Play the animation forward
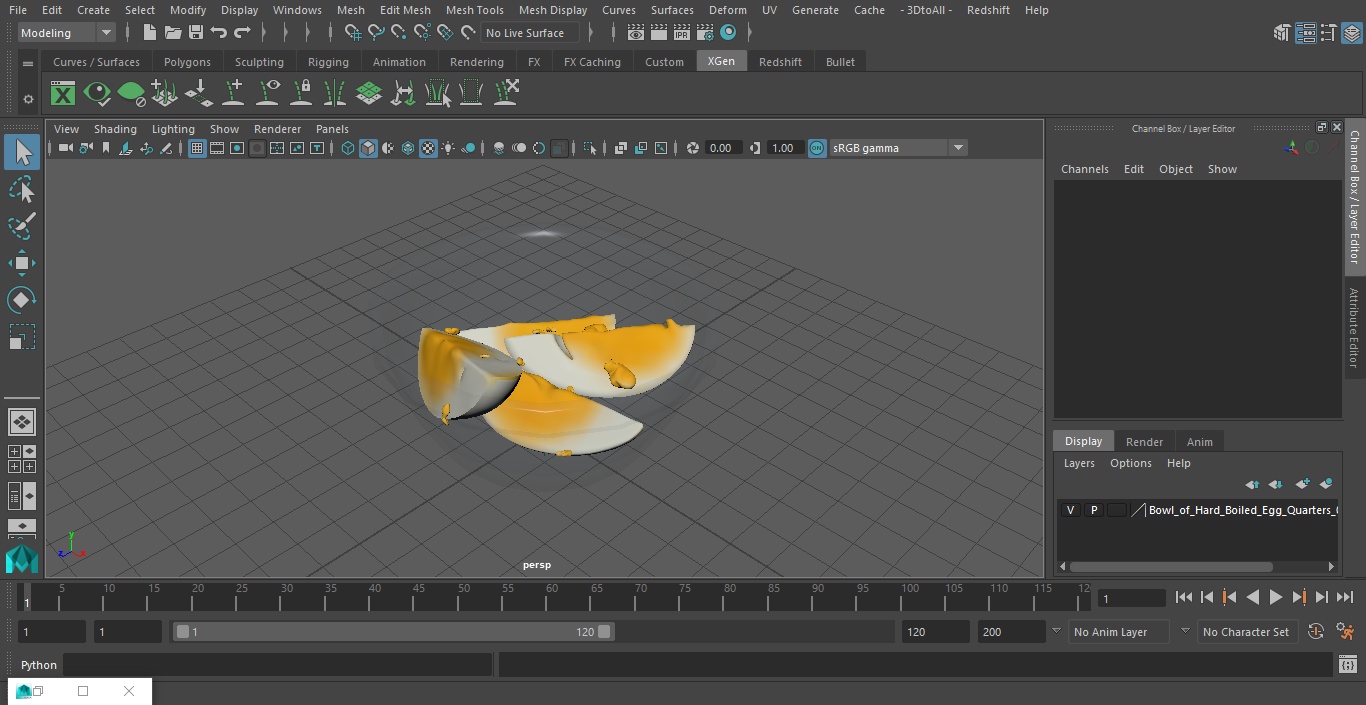The height and width of the screenshot is (705, 1366). click(x=1275, y=597)
